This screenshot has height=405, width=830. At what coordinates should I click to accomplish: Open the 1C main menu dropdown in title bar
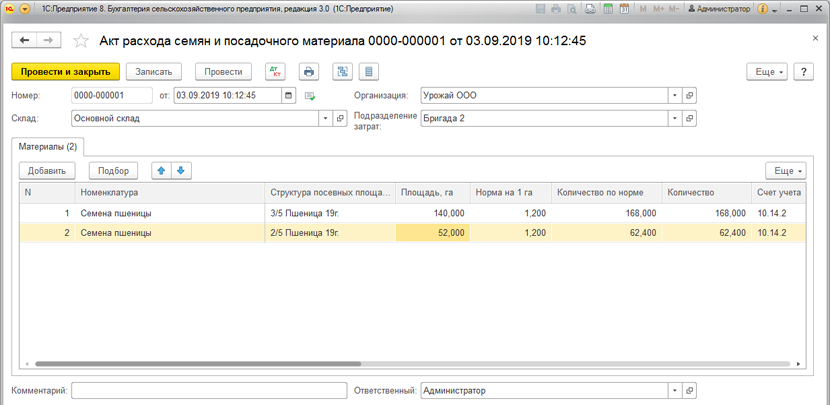25,9
